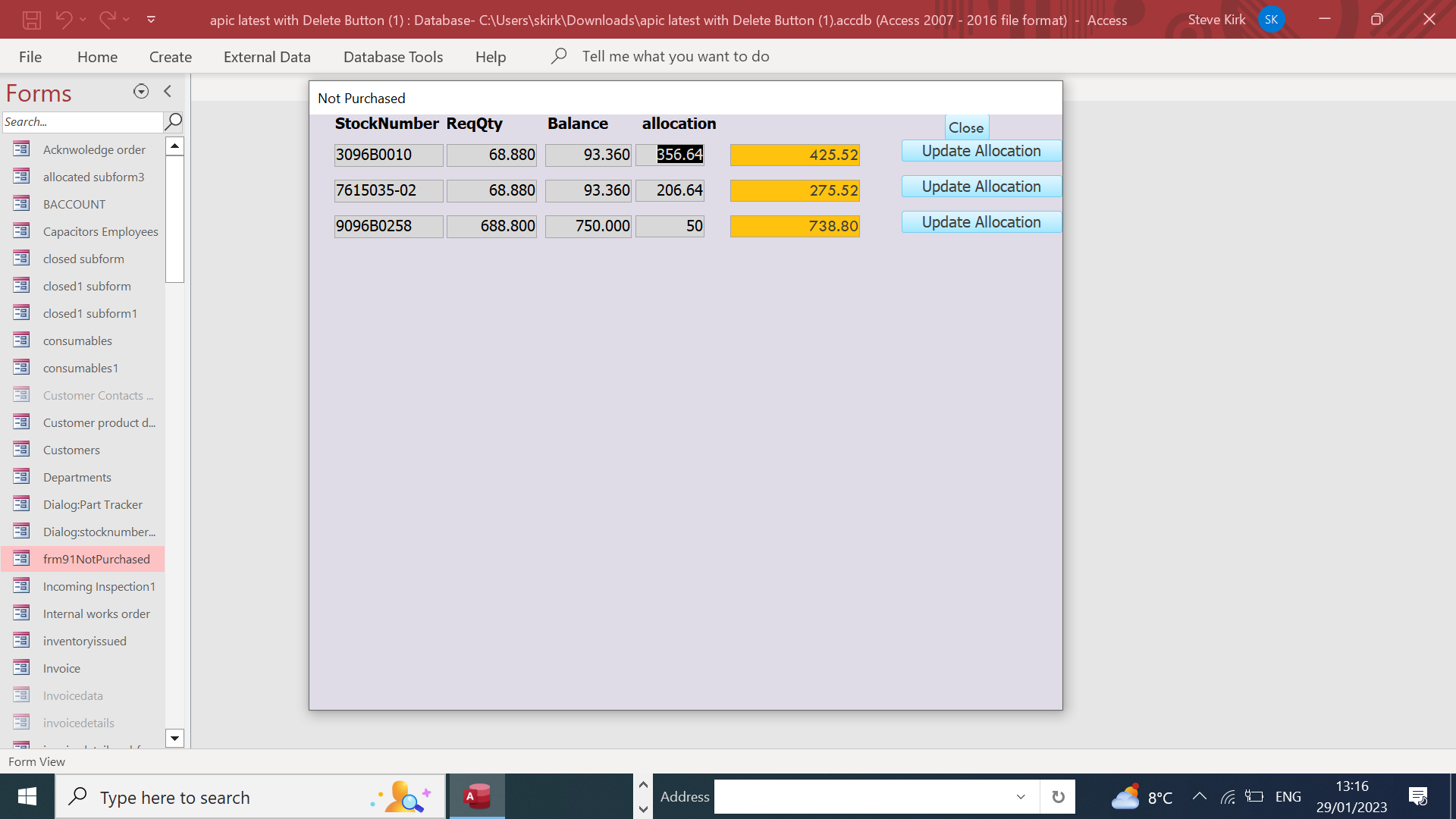Image resolution: width=1456 pixels, height=819 pixels.
Task: Open Customize Quick Access Toolbar dropdown
Action: (151, 20)
